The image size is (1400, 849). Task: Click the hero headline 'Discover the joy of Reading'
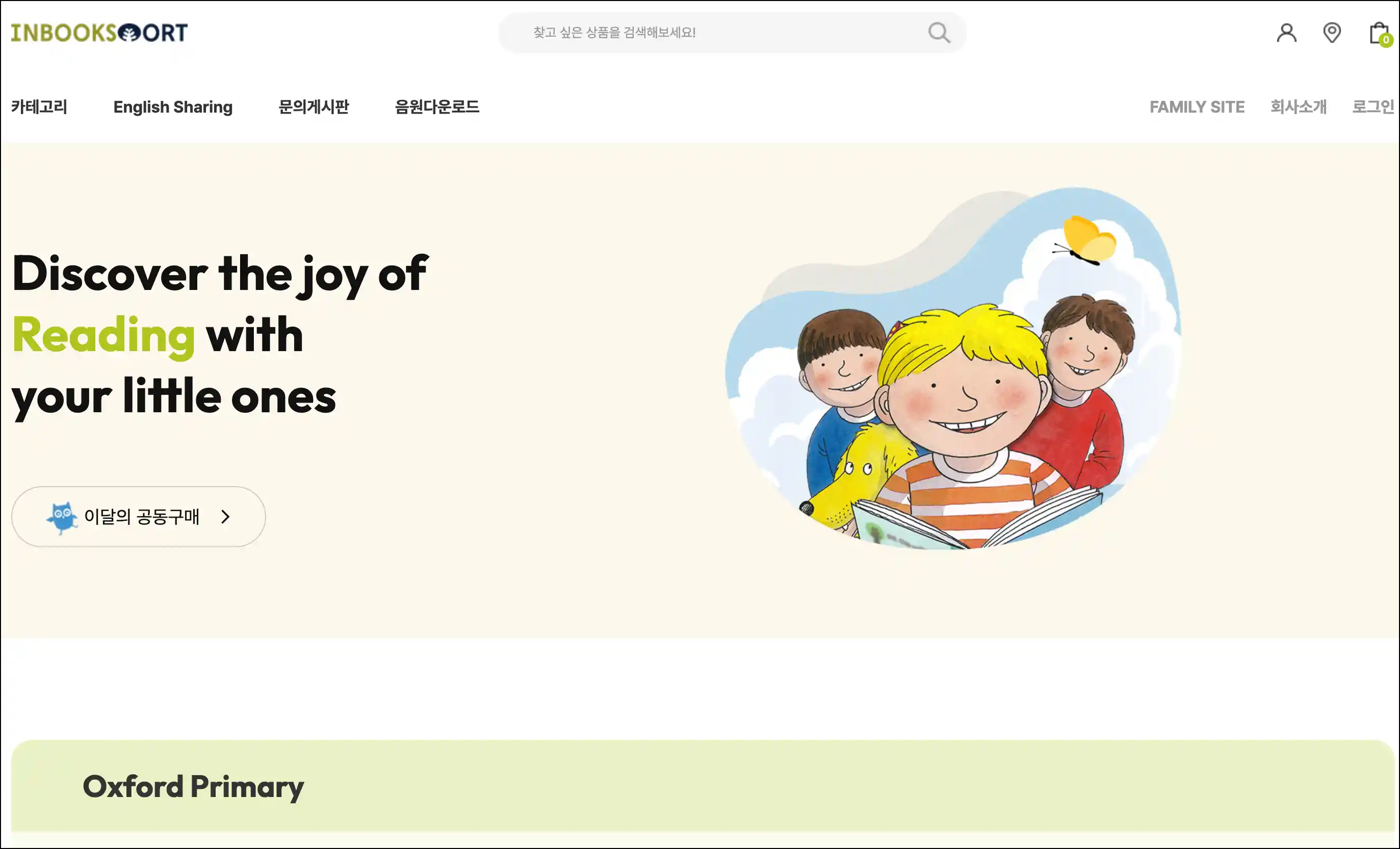(x=219, y=304)
